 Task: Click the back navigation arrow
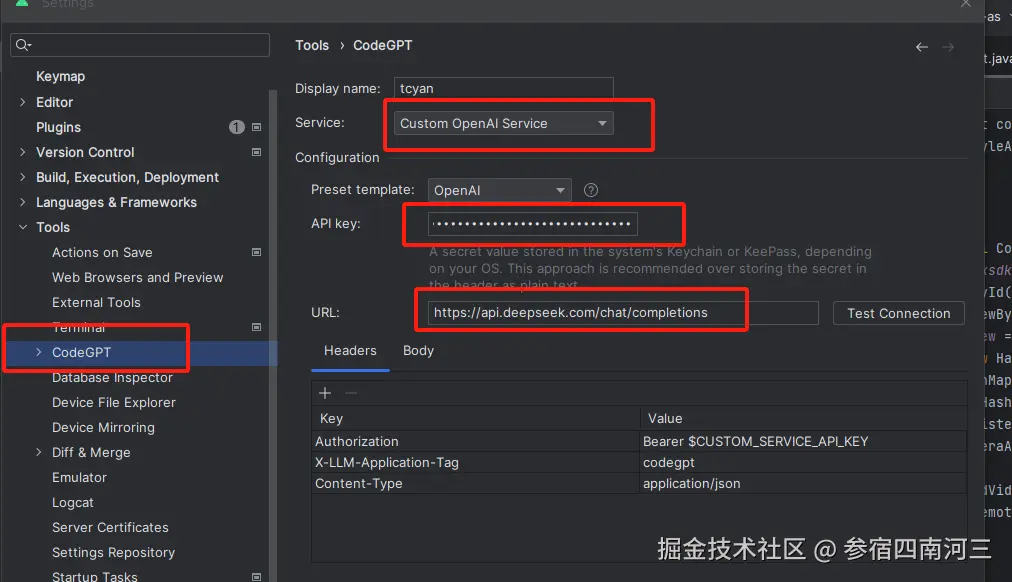[x=922, y=47]
